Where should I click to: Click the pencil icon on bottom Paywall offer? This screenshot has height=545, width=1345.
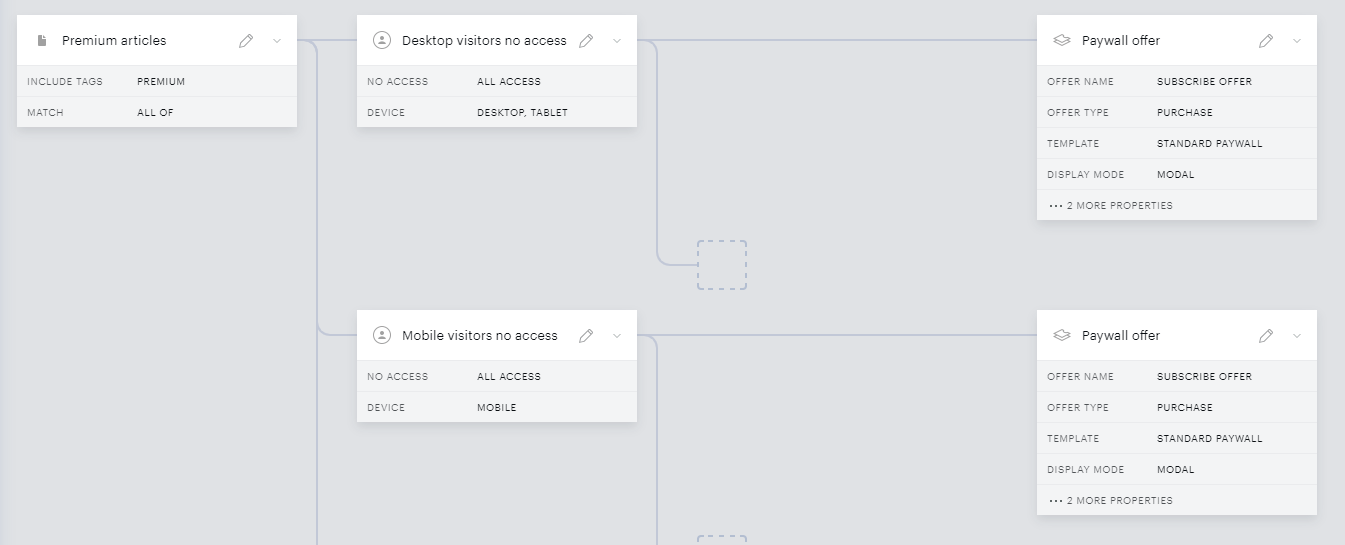[1266, 336]
